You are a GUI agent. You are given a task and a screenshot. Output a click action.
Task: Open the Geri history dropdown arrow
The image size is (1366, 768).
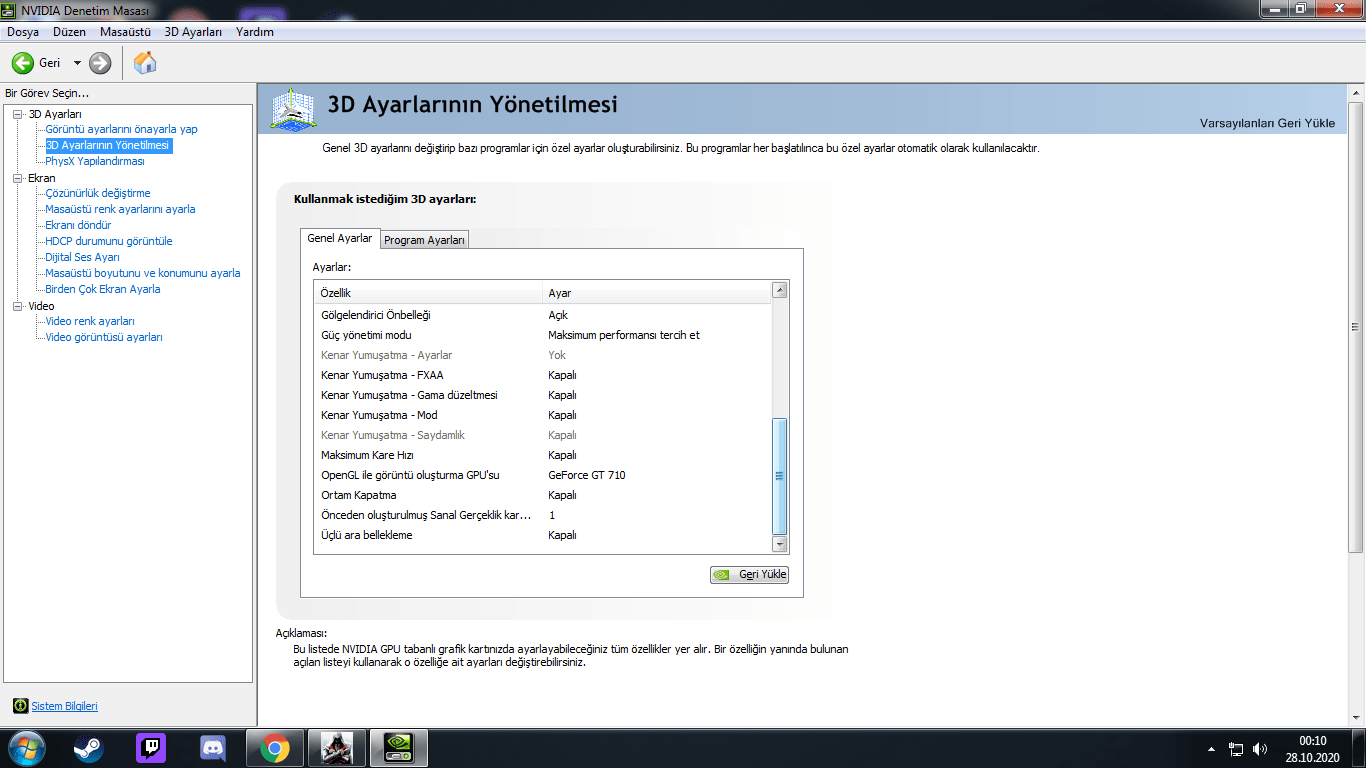point(77,63)
